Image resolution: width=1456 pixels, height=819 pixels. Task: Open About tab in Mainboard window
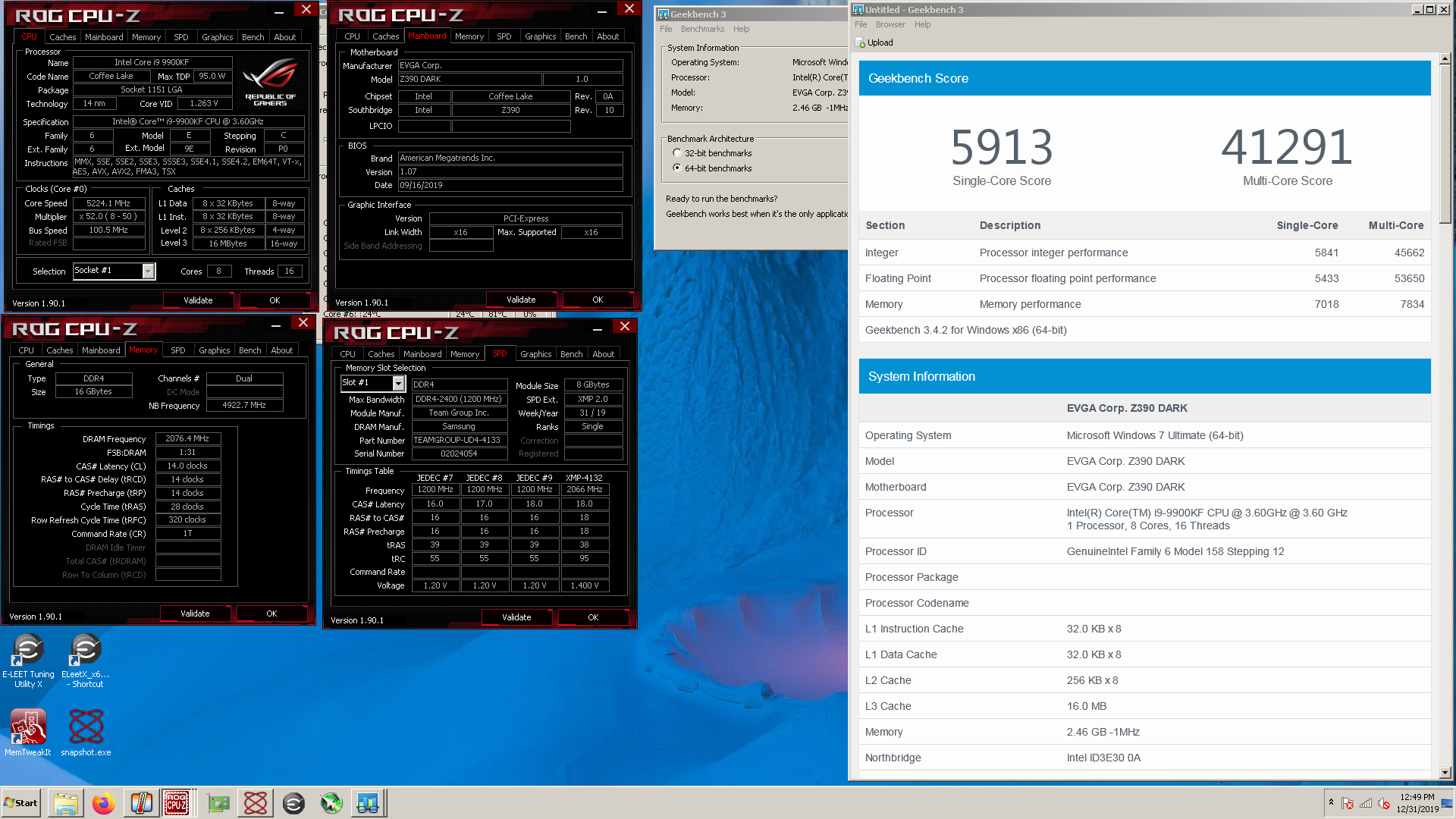coord(608,36)
